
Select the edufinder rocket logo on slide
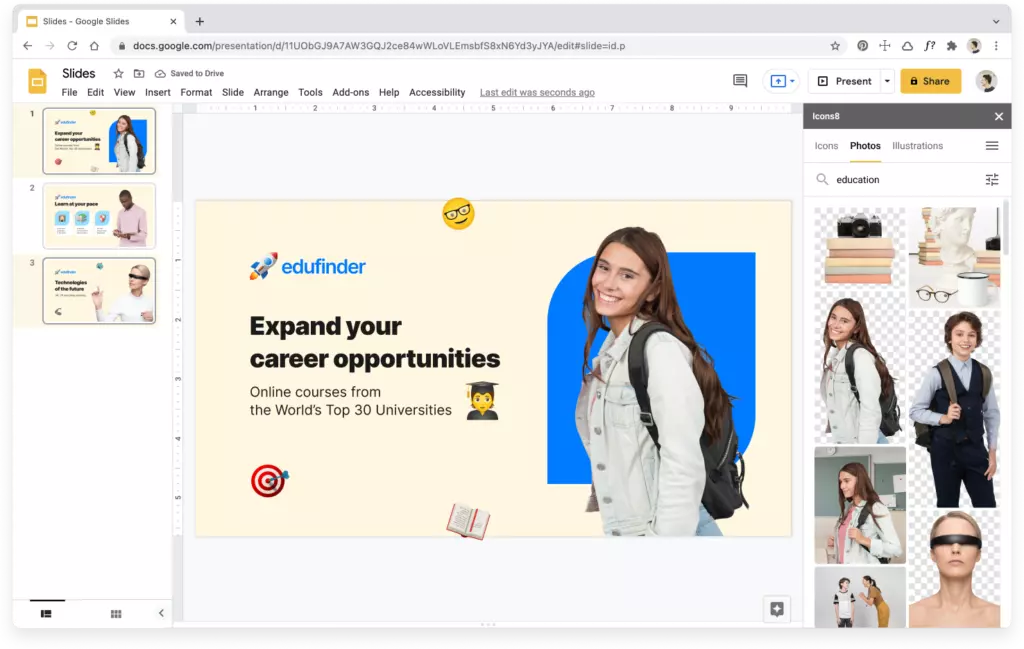[x=308, y=266]
